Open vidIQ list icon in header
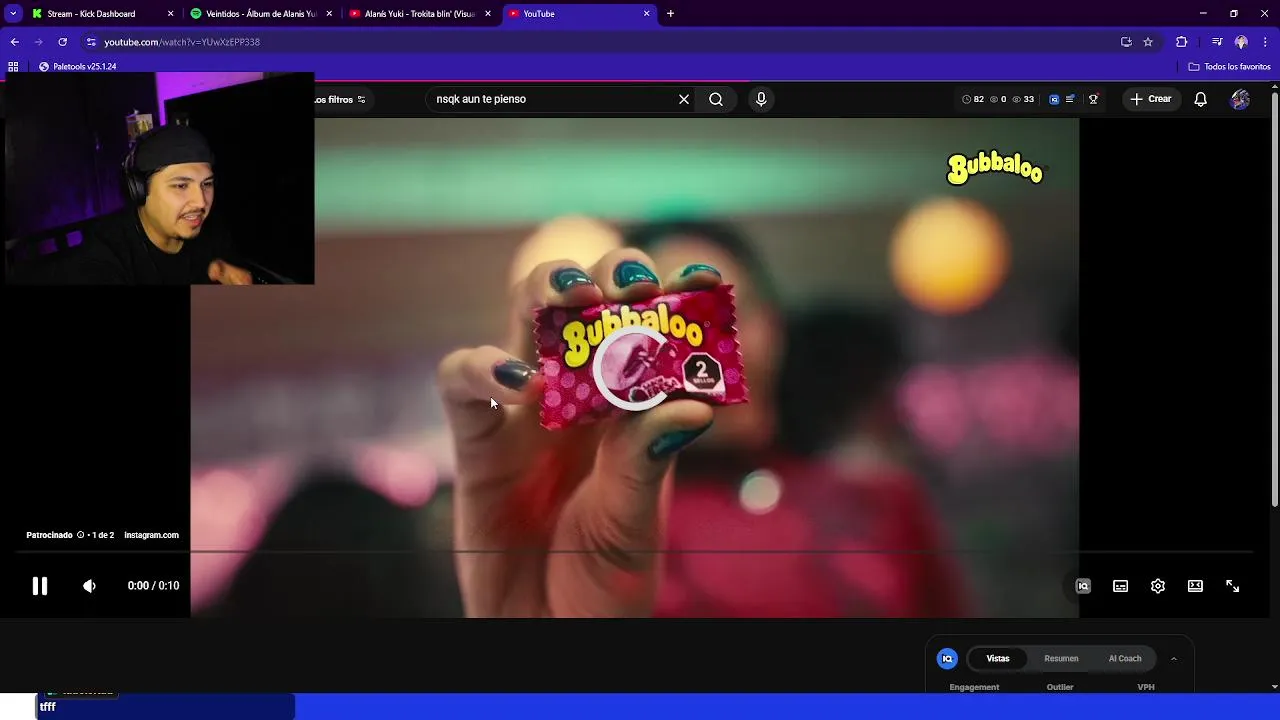 [x=1071, y=99]
